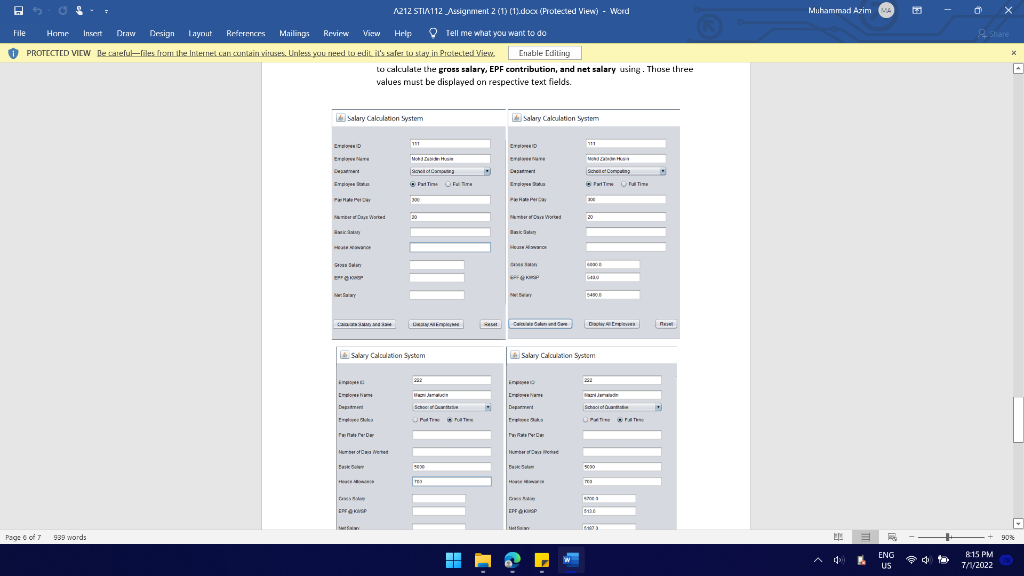Image resolution: width=1024 pixels, height=576 pixels.
Task: Click tray device icon with red X
Action: (861, 560)
